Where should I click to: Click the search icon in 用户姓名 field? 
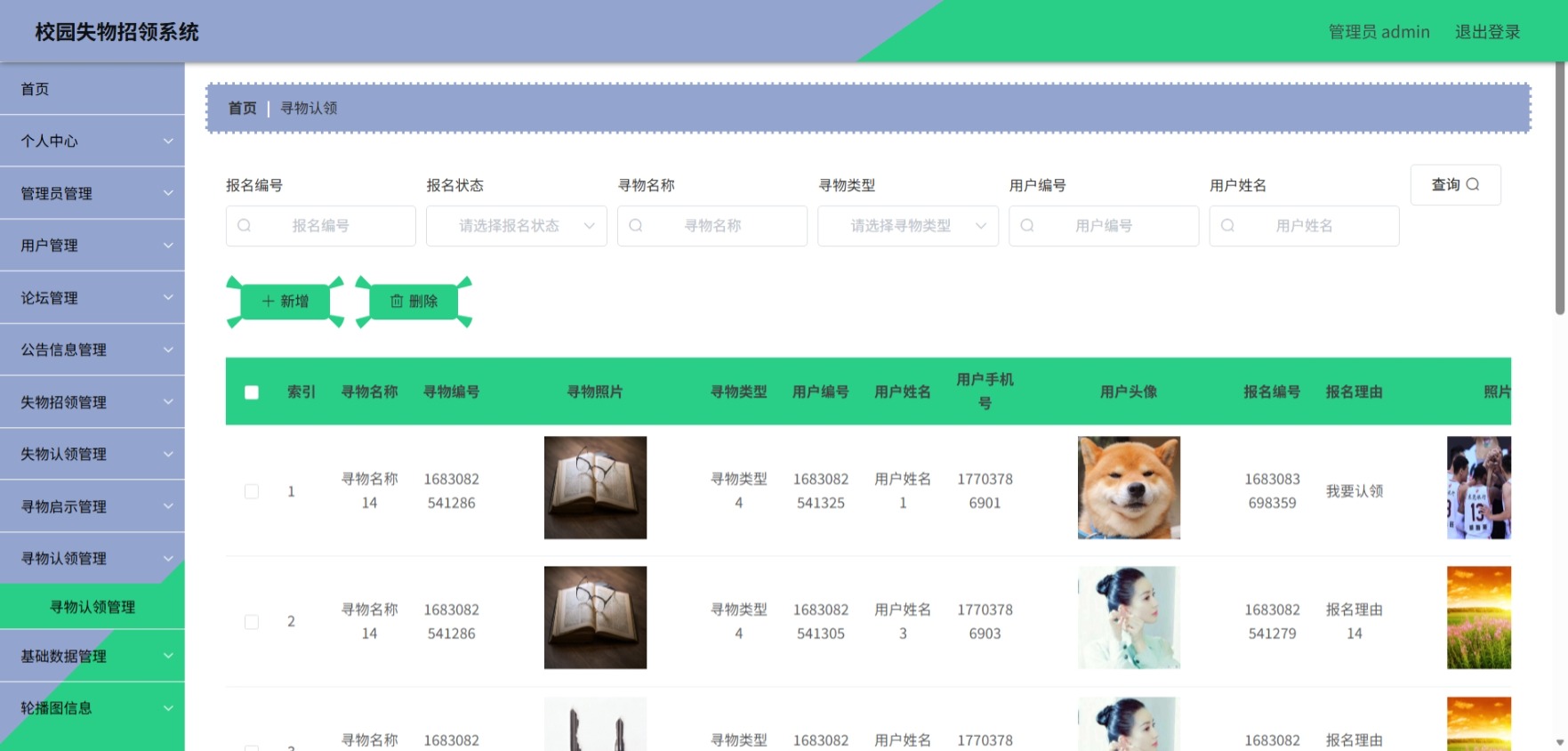(x=1227, y=226)
